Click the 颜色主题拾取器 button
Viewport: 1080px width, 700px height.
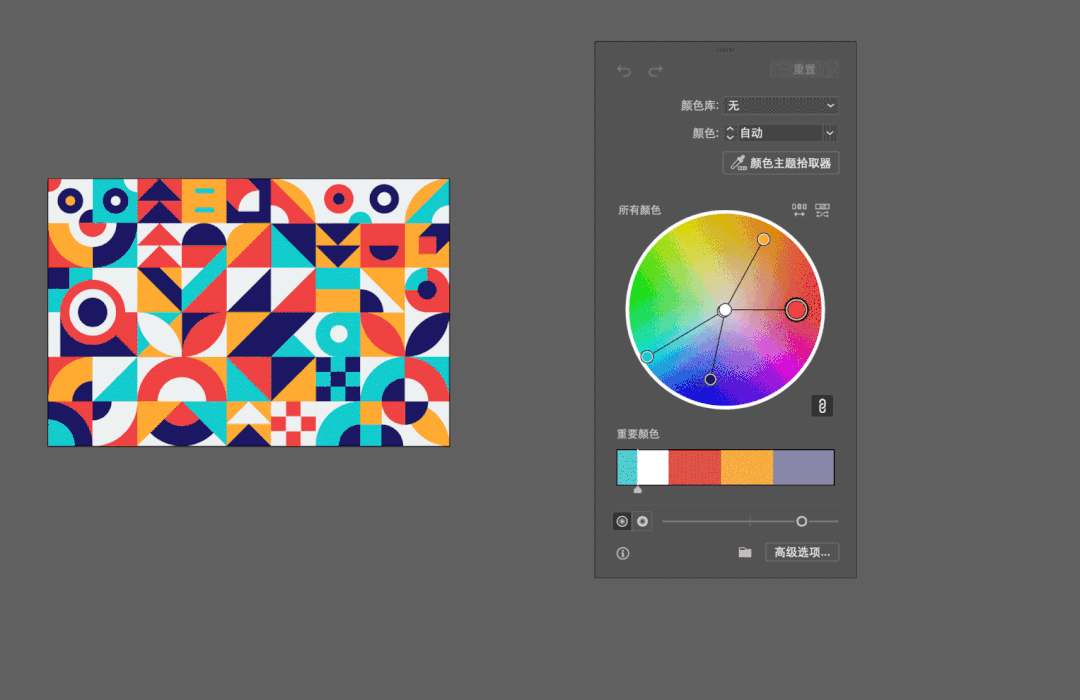780,163
